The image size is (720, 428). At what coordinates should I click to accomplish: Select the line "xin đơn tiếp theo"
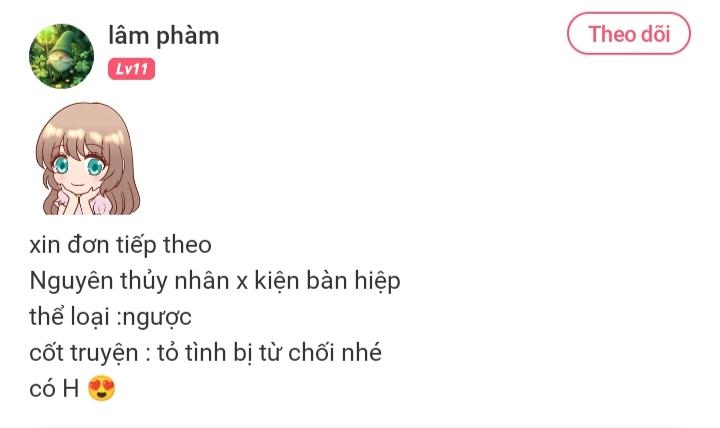tap(120, 244)
